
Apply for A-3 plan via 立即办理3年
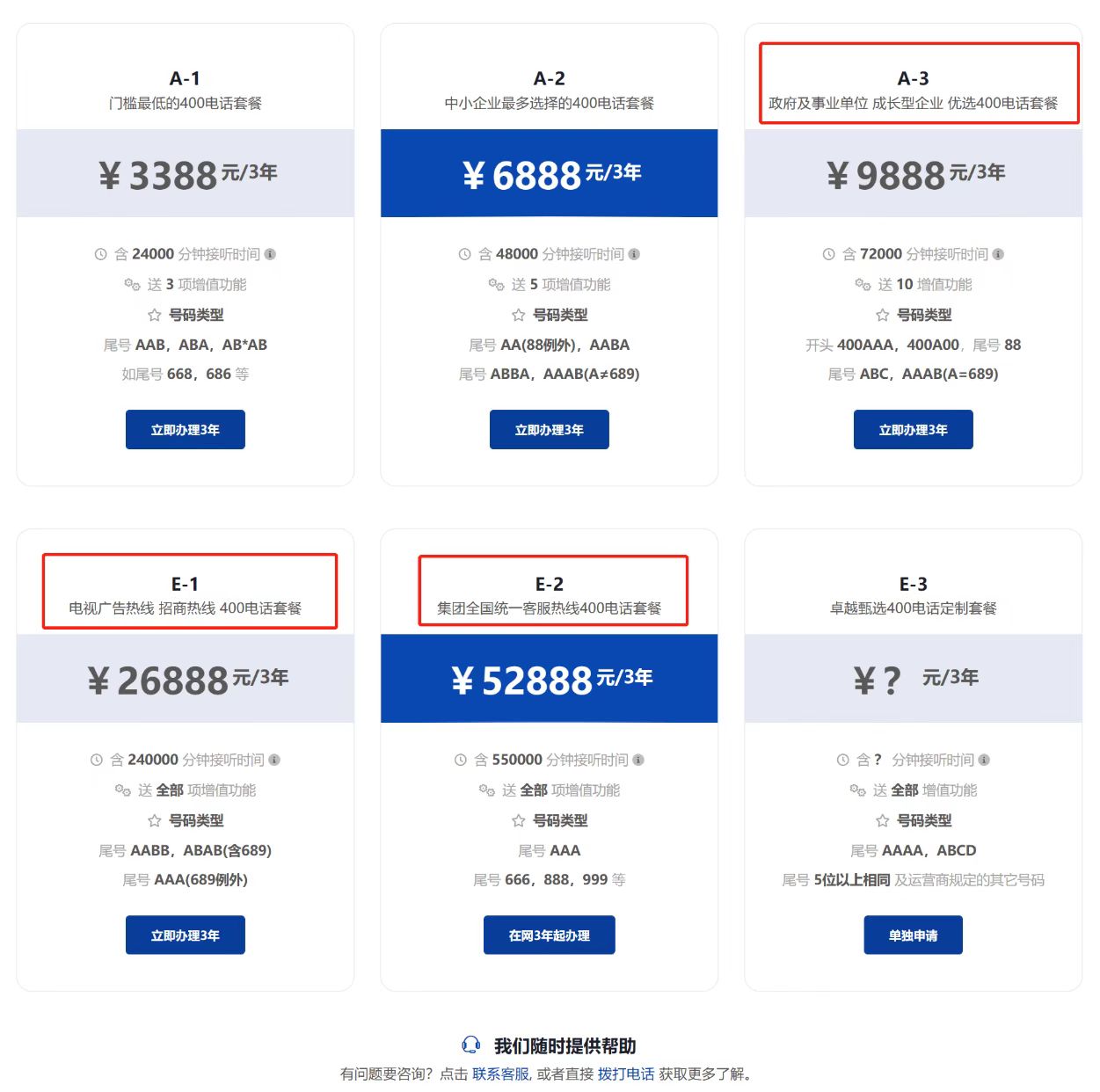(x=914, y=430)
